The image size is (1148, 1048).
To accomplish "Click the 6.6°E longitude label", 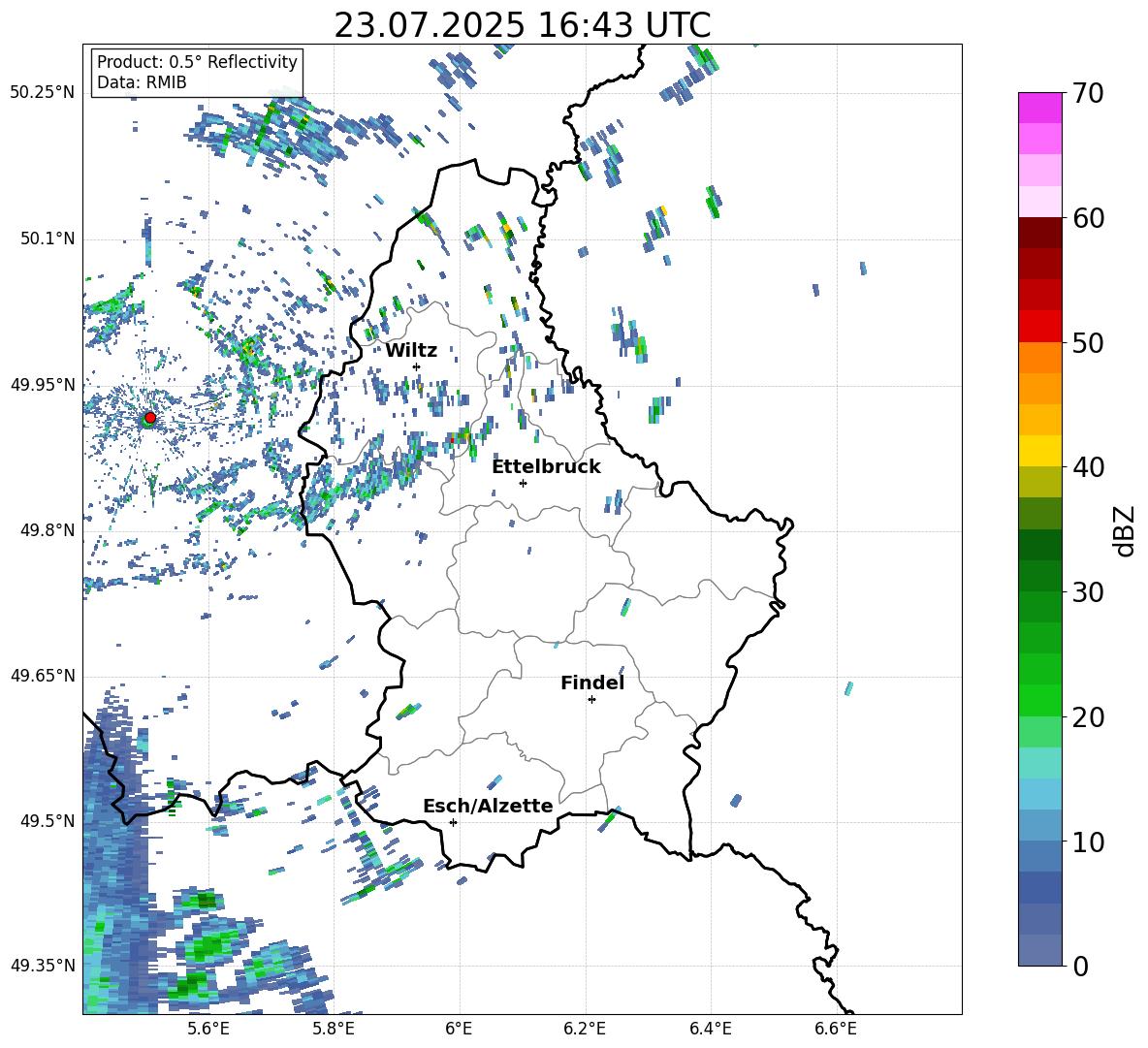I will point(836,1029).
